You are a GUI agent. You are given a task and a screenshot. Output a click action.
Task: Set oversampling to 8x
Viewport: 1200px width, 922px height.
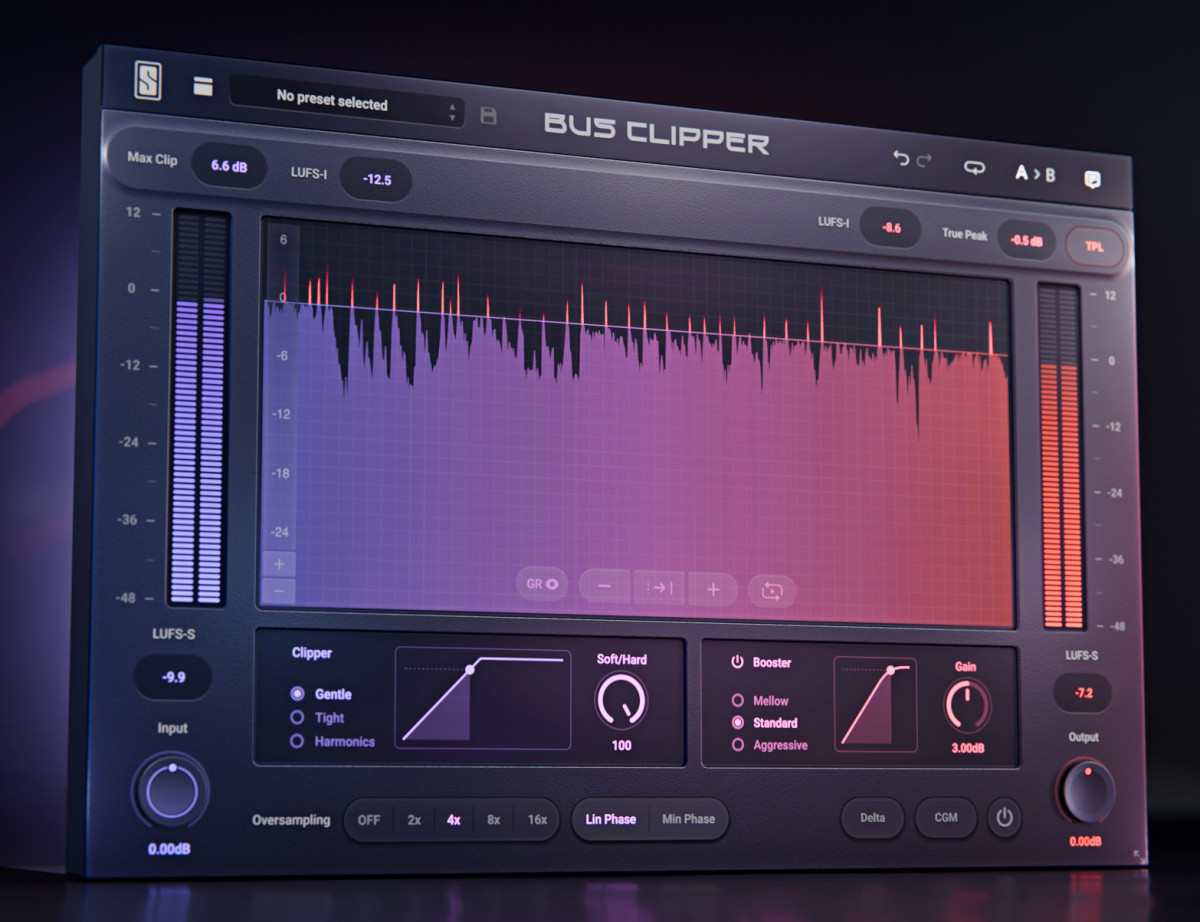click(x=494, y=820)
